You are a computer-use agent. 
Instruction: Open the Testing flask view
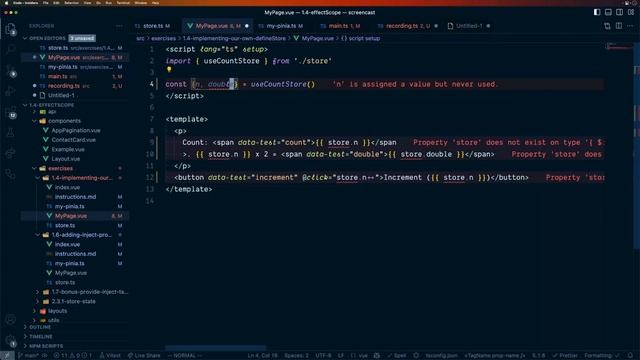[x=11, y=132]
